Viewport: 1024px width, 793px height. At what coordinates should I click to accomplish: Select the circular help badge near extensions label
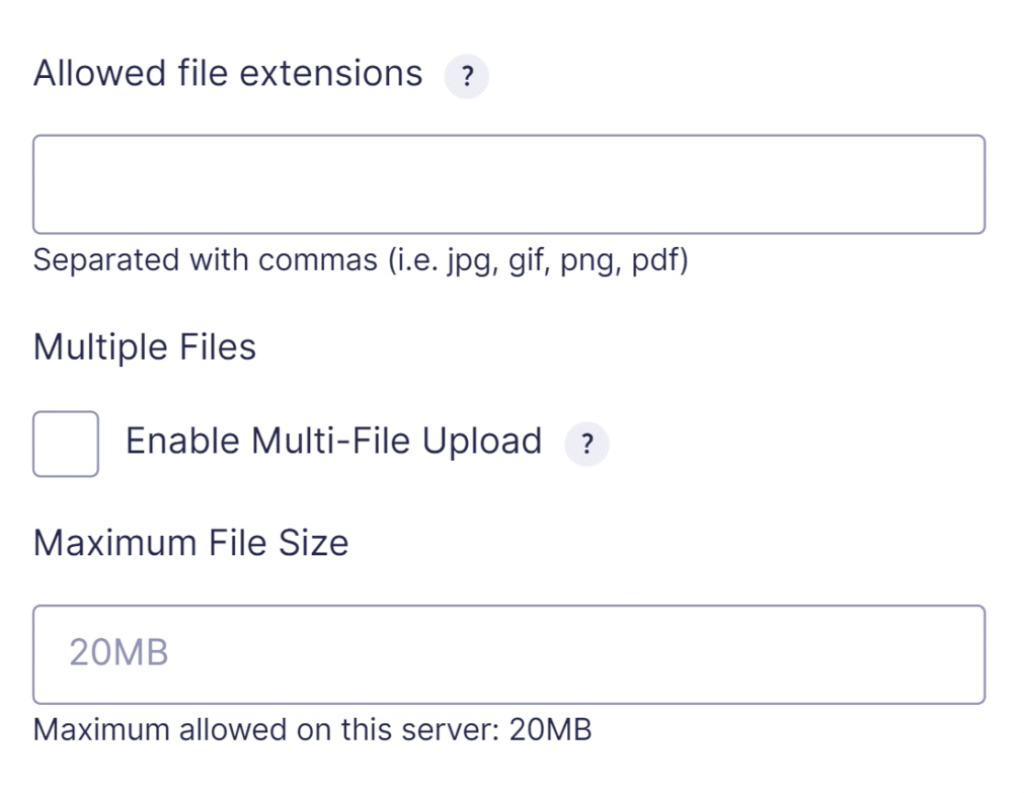466,76
